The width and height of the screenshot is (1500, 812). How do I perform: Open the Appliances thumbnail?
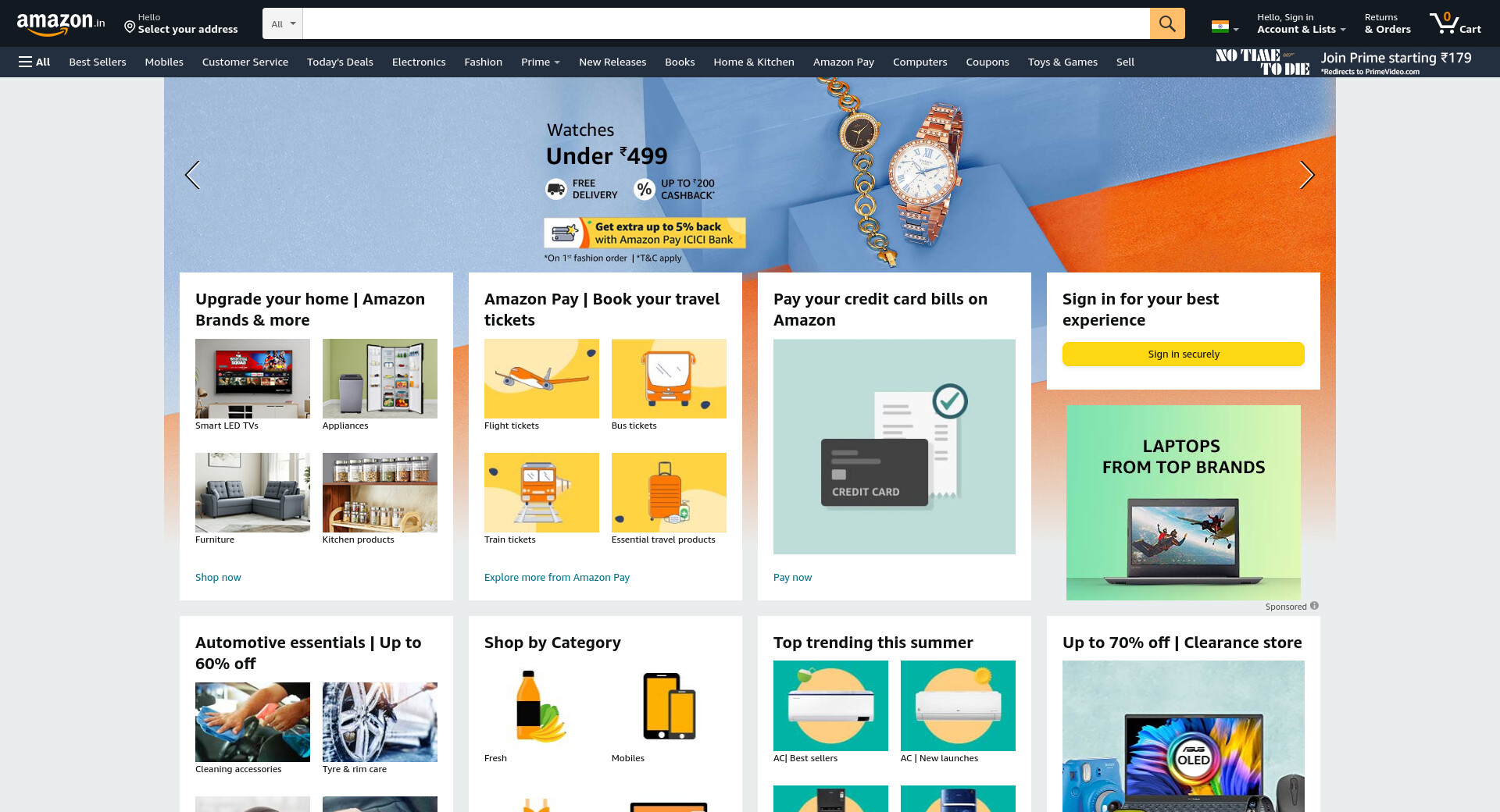(380, 379)
